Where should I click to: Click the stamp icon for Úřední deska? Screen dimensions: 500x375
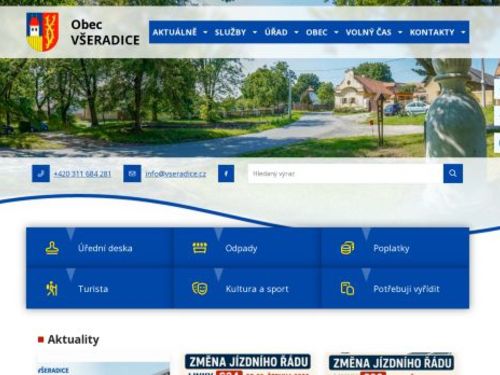pos(52,248)
